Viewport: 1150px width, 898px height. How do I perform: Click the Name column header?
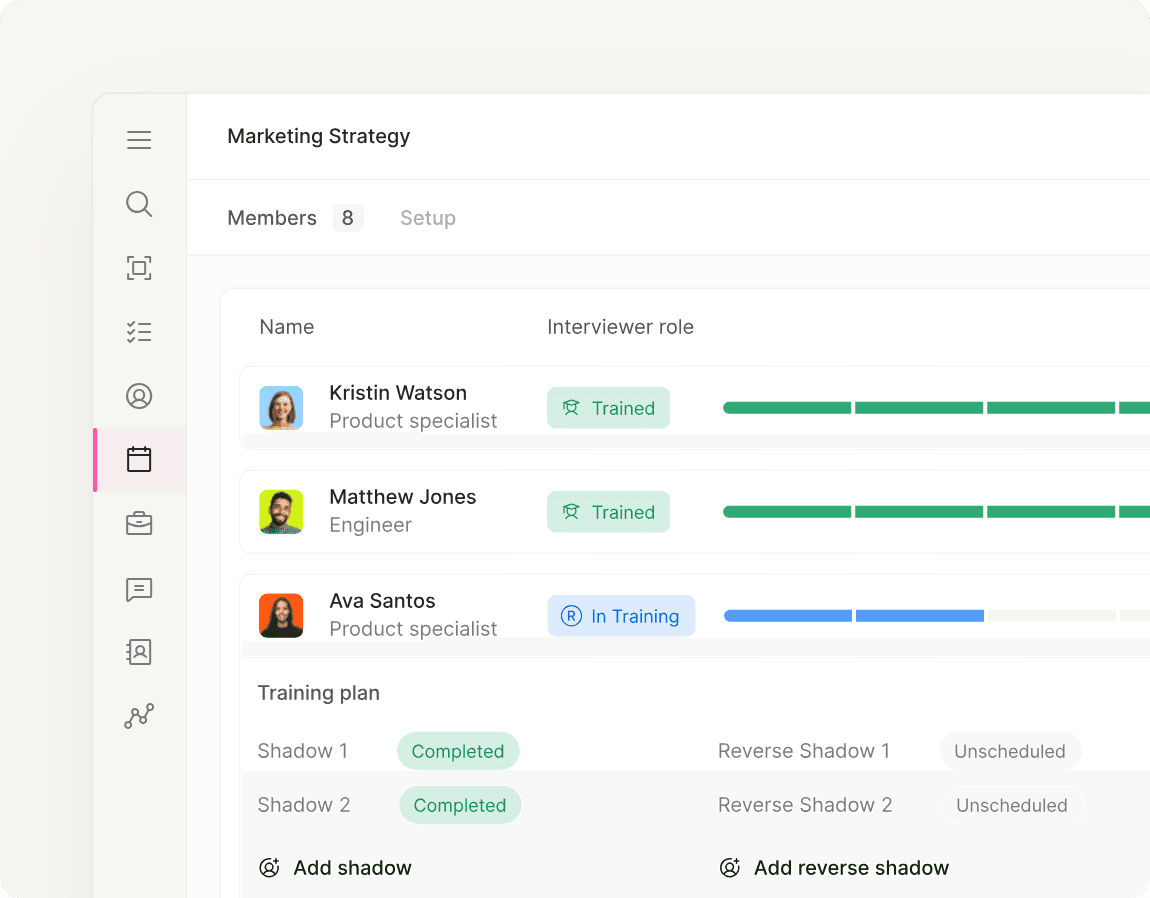point(287,327)
